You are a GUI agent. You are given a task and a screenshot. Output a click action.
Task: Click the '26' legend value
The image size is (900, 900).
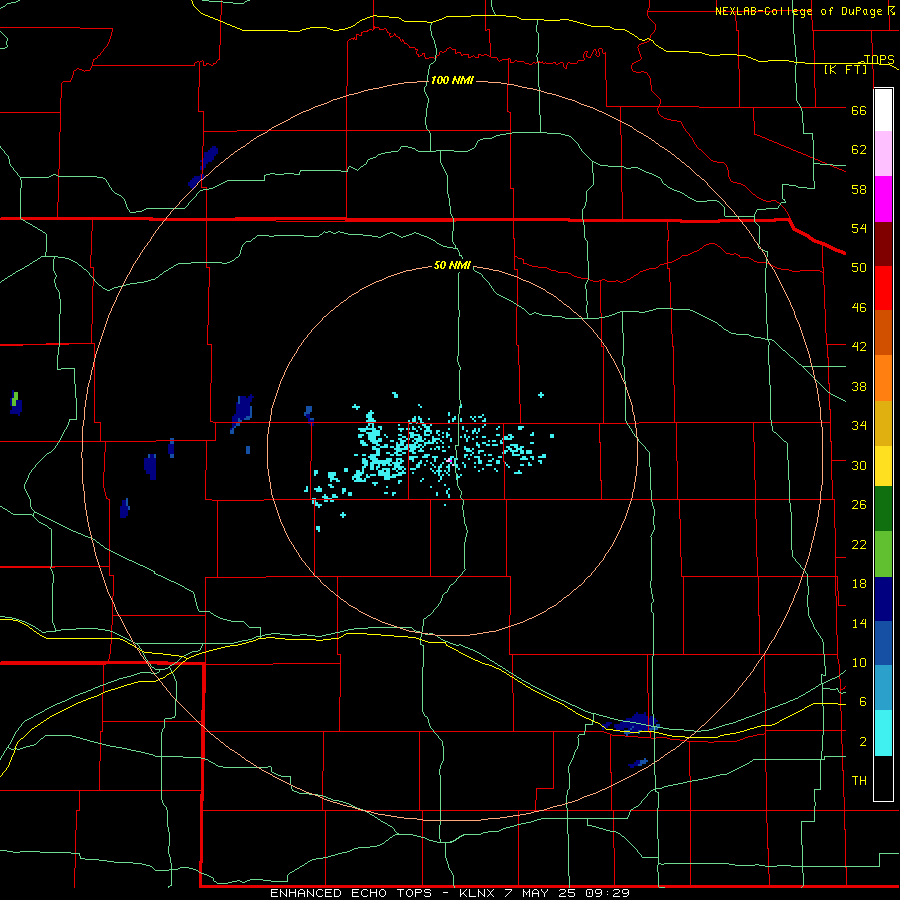[859, 505]
